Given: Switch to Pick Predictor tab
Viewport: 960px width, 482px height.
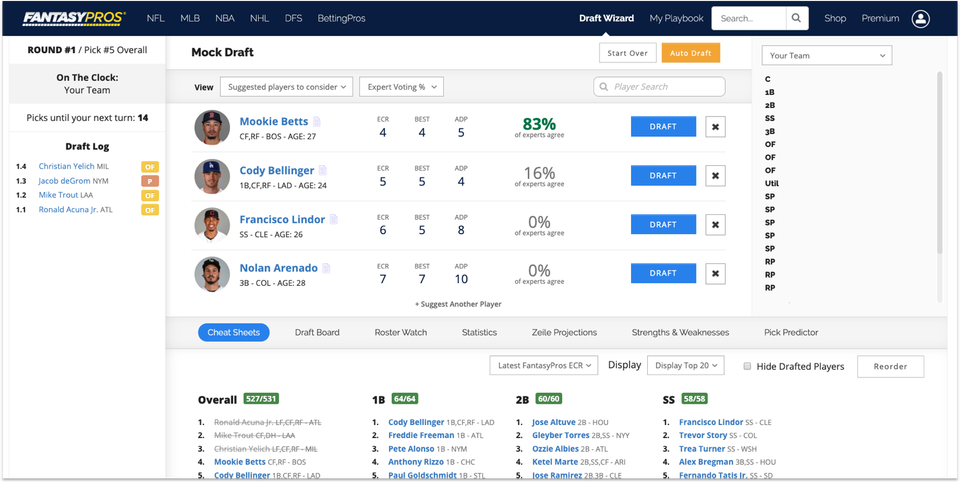Looking at the screenshot, I should (791, 333).
